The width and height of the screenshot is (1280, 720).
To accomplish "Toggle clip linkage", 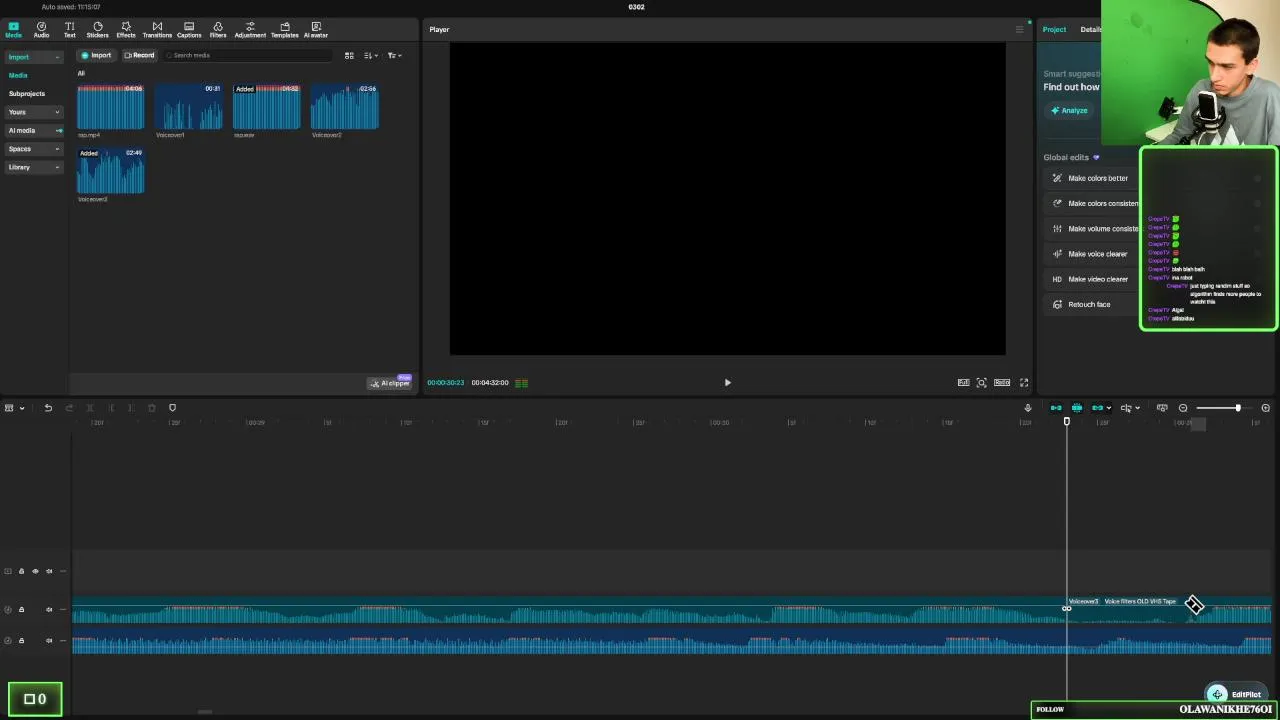I will (1098, 408).
